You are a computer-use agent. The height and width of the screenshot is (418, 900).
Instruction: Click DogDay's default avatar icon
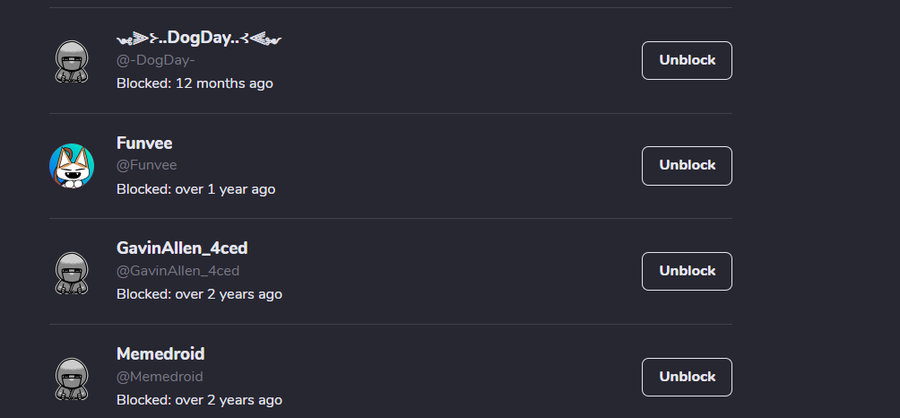[x=72, y=62]
